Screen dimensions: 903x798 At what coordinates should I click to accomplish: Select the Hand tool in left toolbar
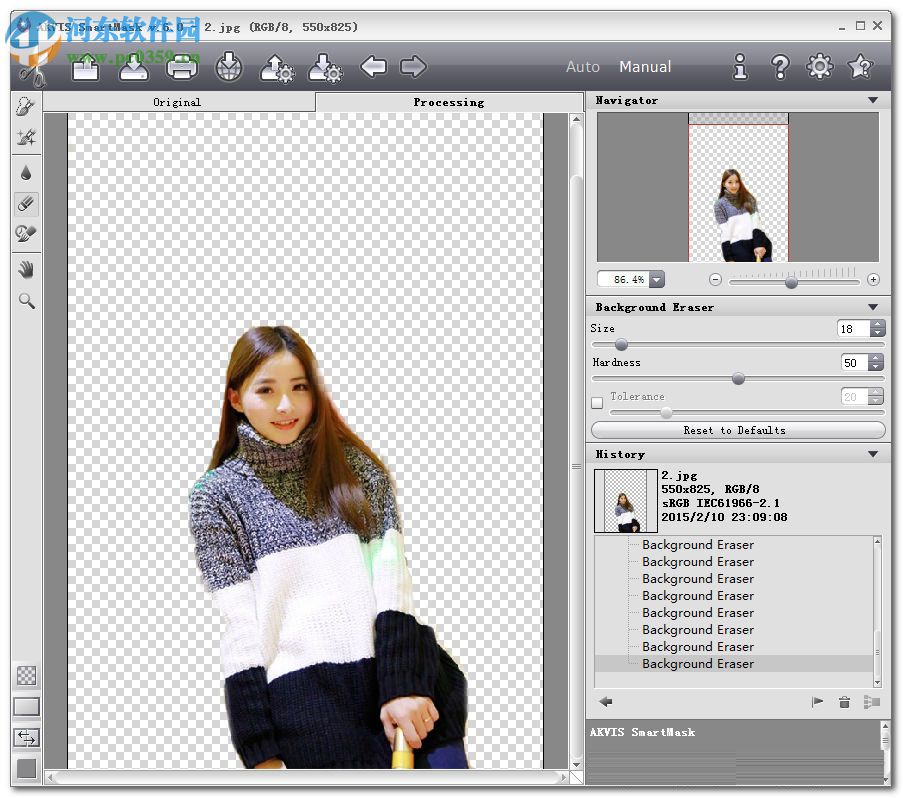point(27,269)
